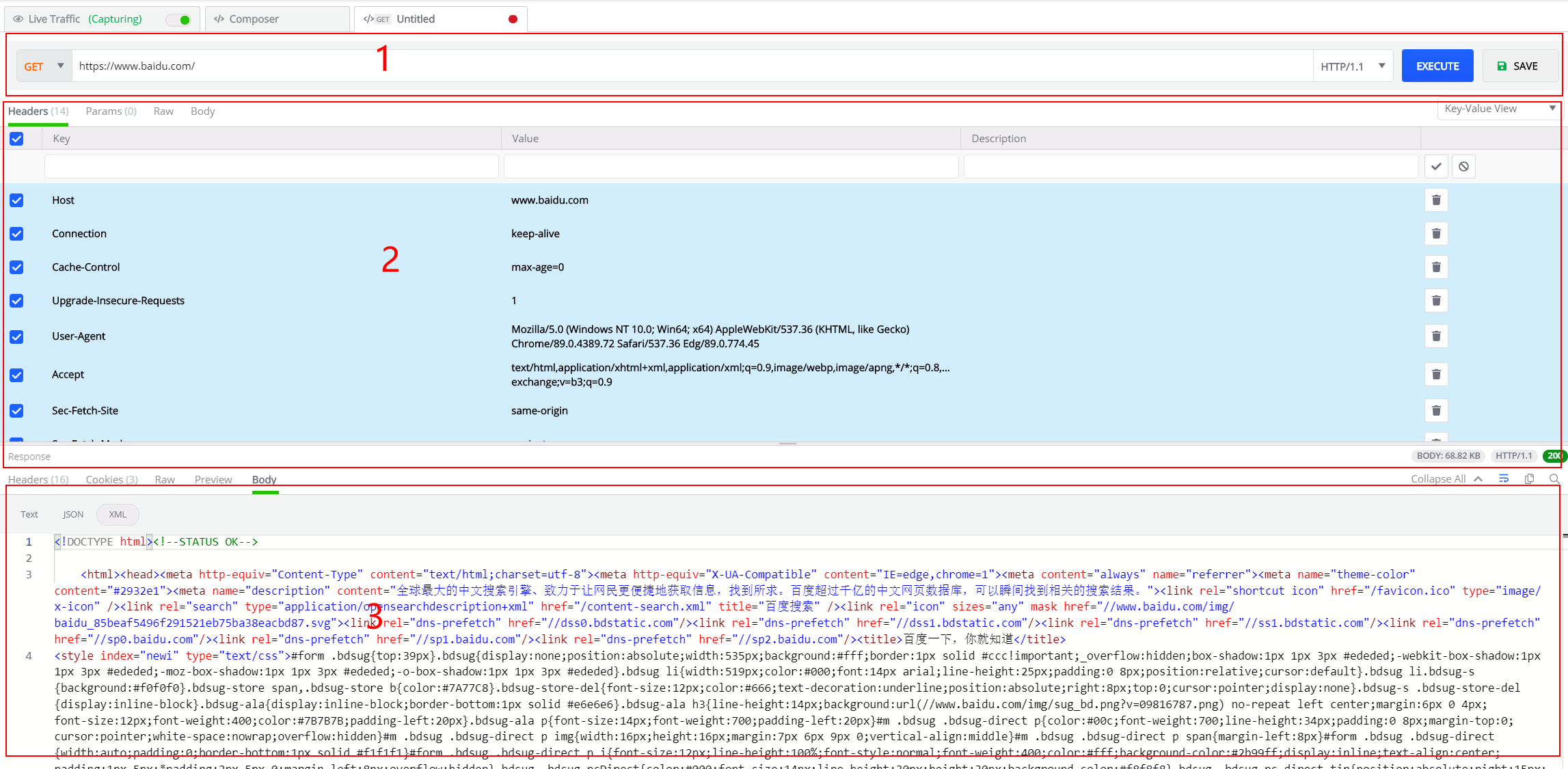1568x769 pixels.
Task: Cancel new header entry with the ban icon
Action: click(x=1463, y=167)
